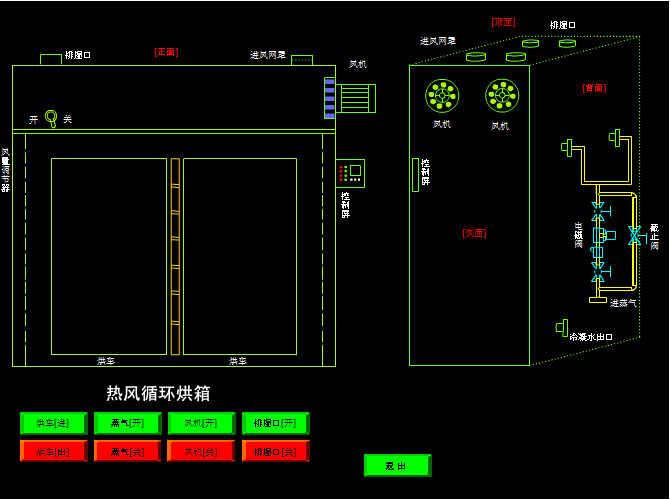Turn off steam with 蒸气[关]
Screen dimensions: 670x499
127,452
